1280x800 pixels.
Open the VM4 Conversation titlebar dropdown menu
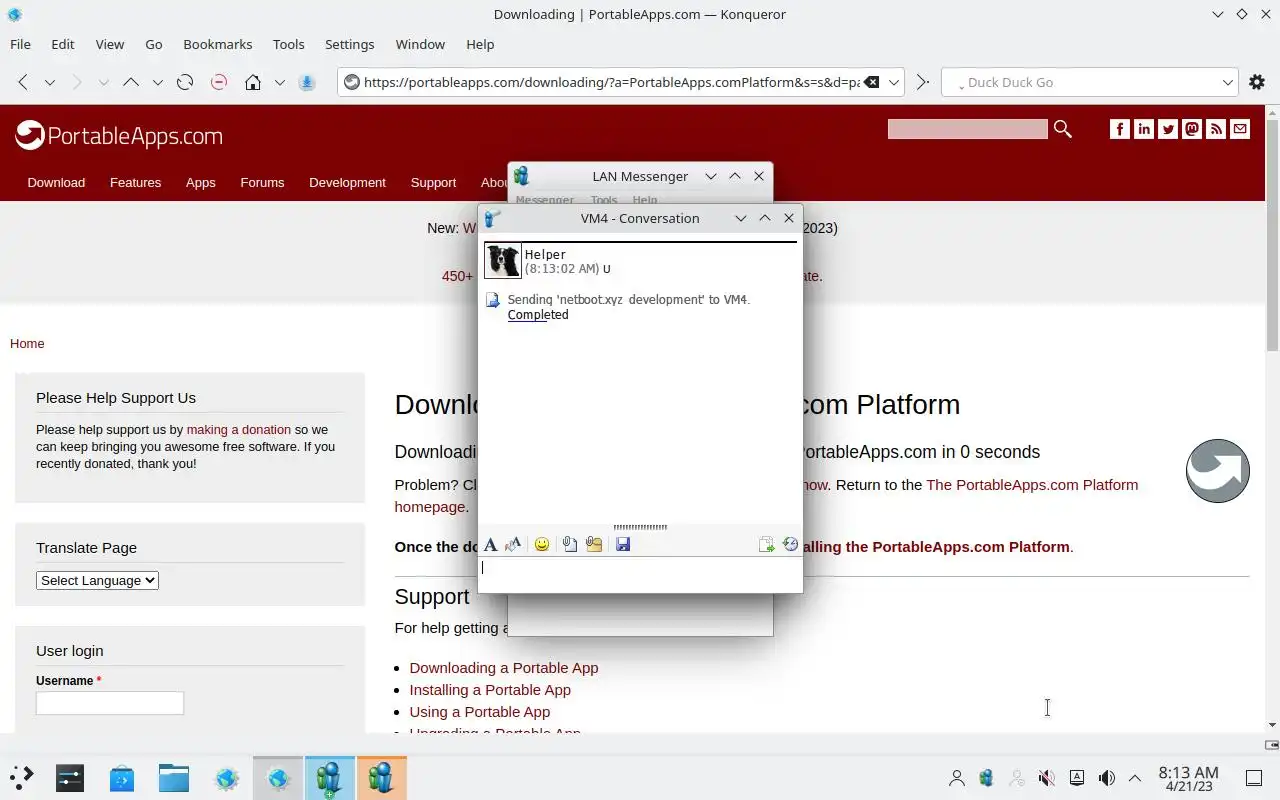(741, 218)
